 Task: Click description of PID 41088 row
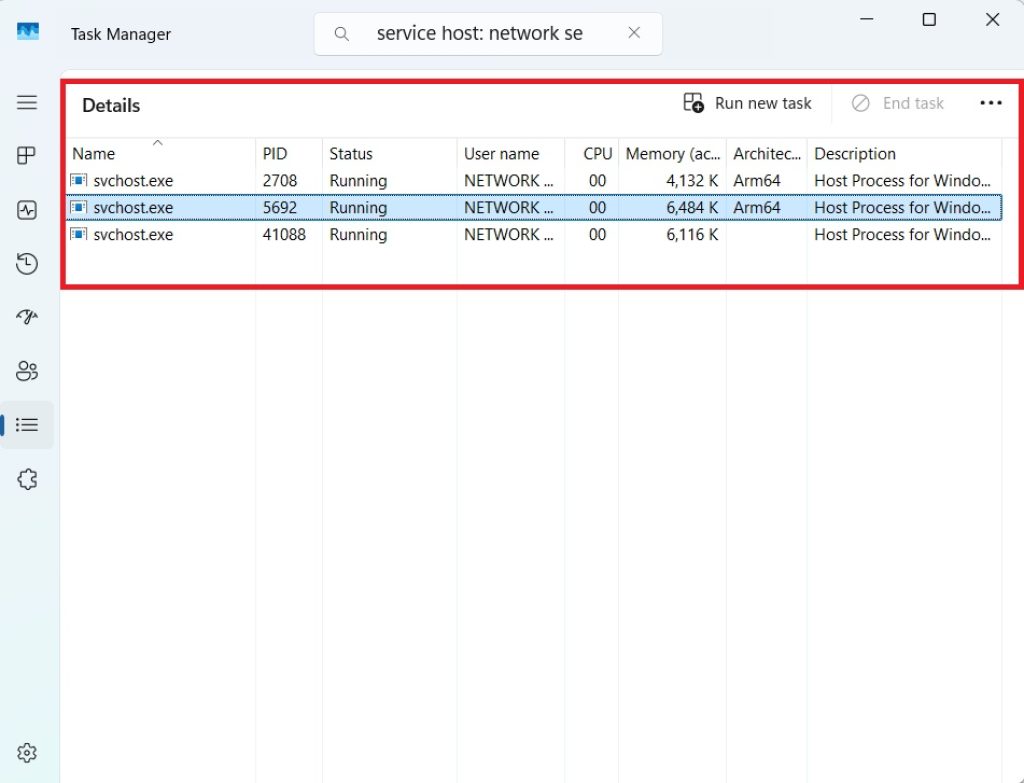click(903, 234)
